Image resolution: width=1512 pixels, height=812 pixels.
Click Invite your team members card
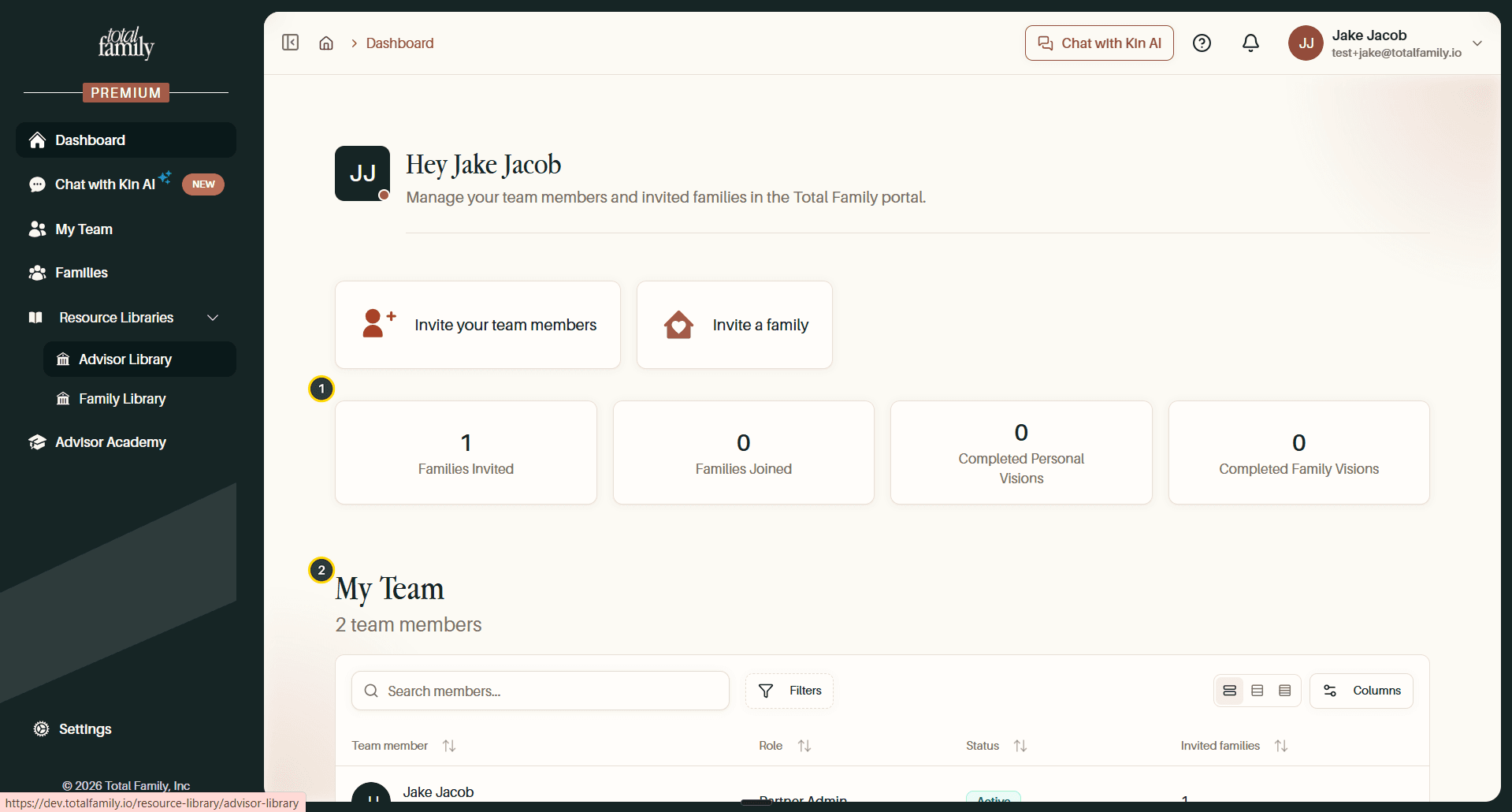(477, 325)
